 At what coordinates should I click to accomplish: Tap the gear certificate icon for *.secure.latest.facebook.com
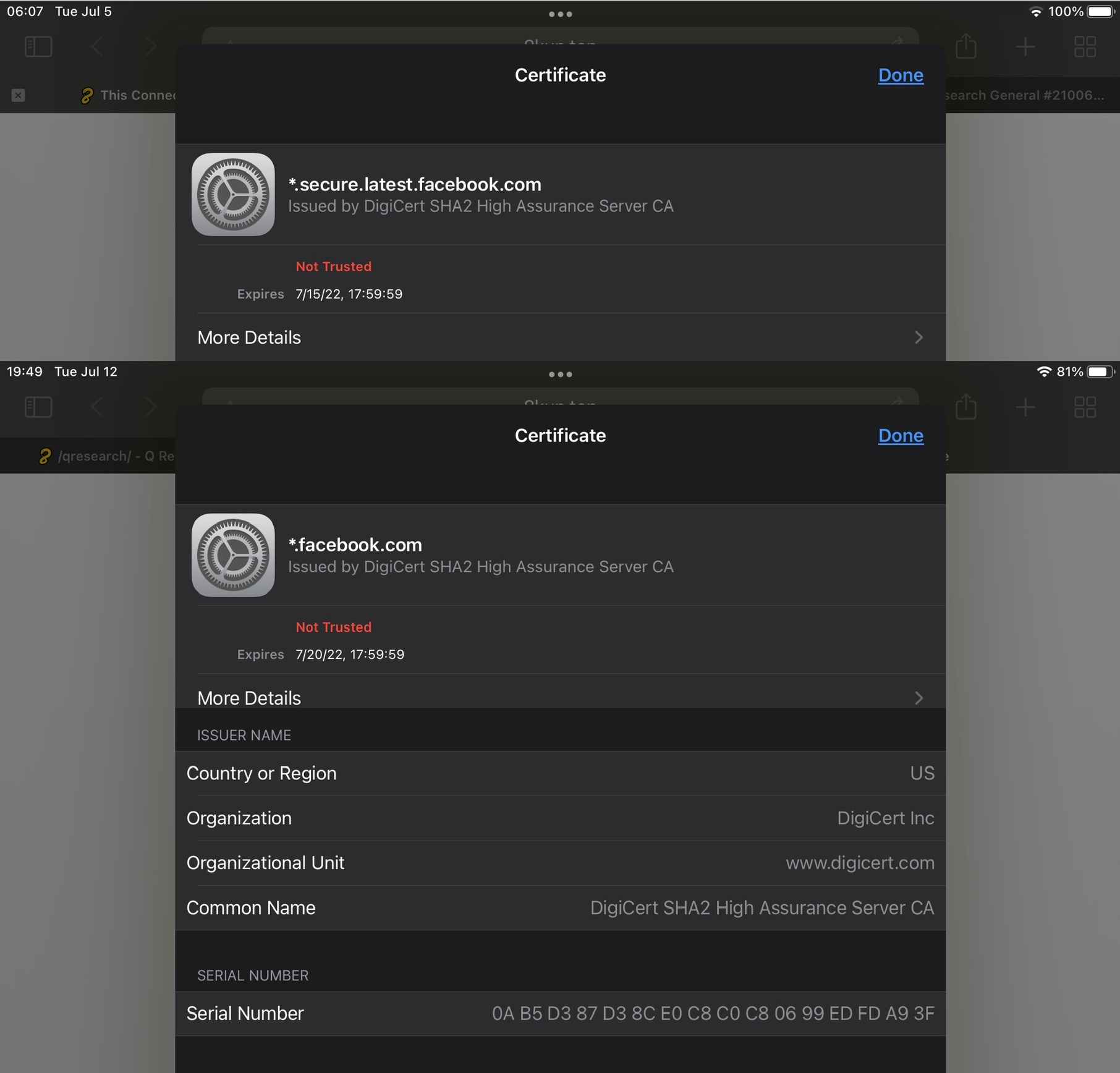[x=233, y=195]
